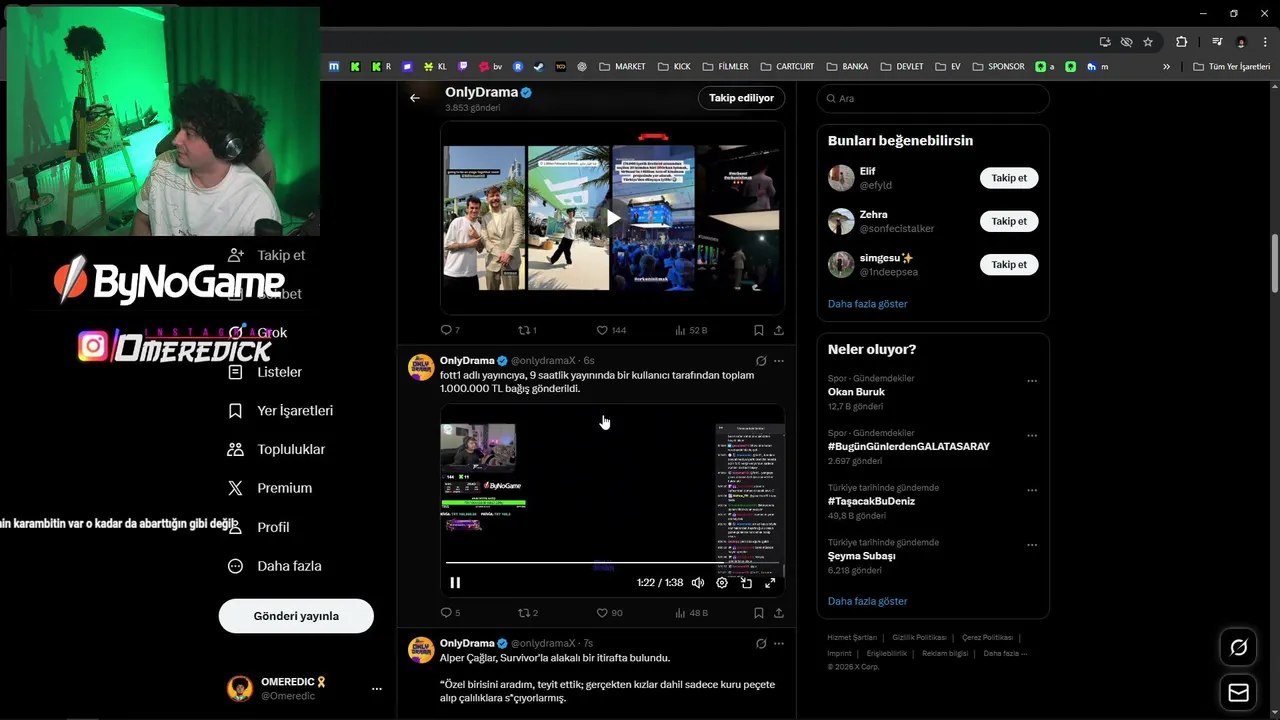Open more options for #BugünGünlerdenGALATASARAY trend
The image size is (1280, 720).
(1032, 436)
